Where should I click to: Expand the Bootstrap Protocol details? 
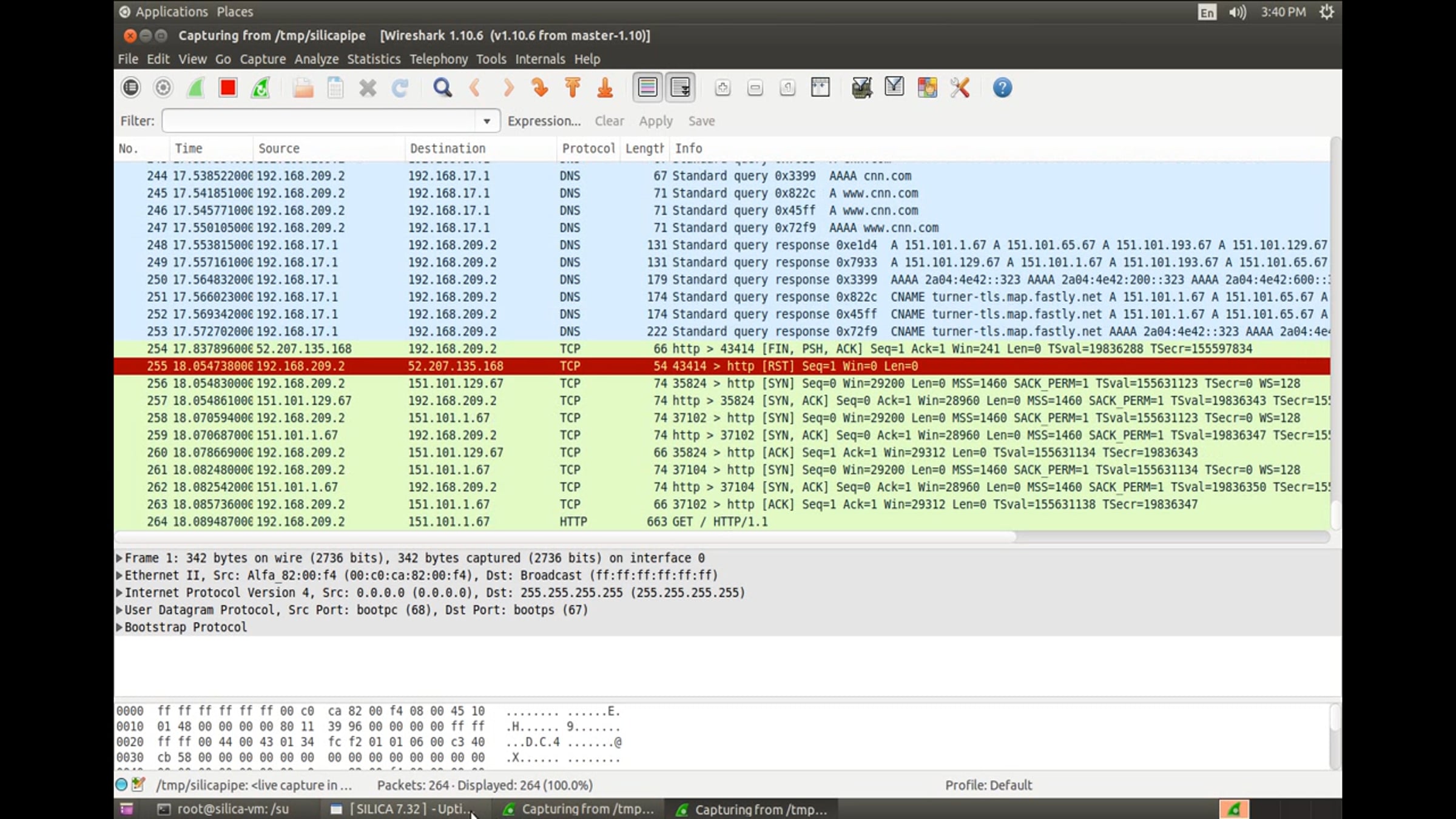pos(120,627)
